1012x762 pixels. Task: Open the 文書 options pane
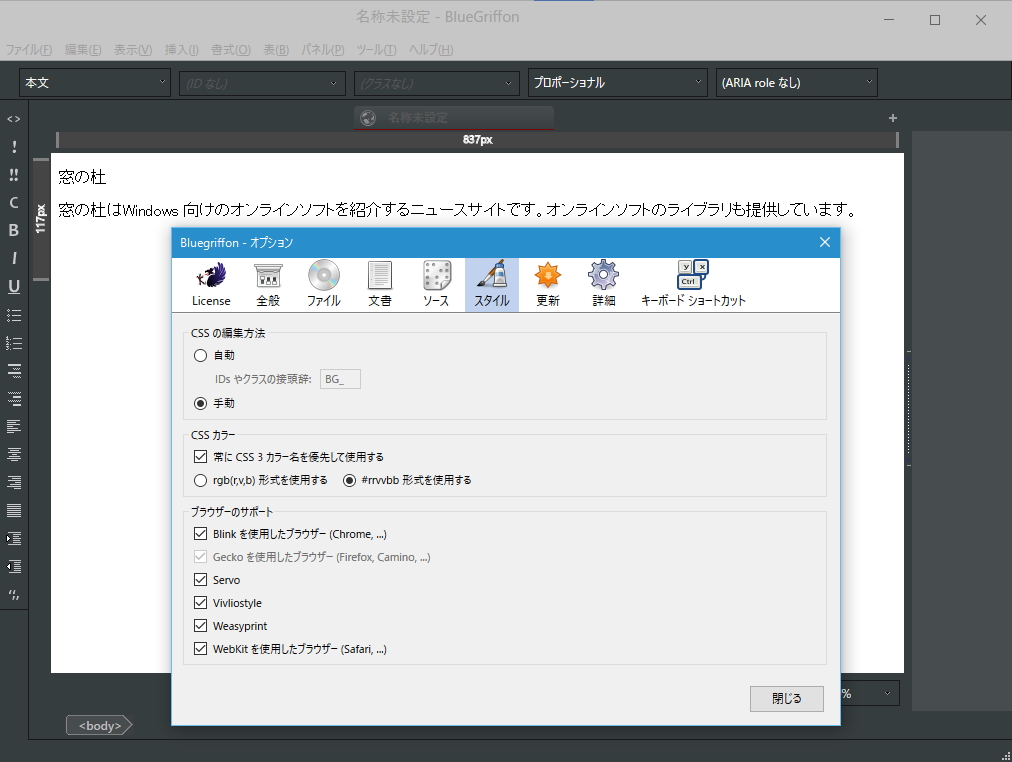pos(380,285)
